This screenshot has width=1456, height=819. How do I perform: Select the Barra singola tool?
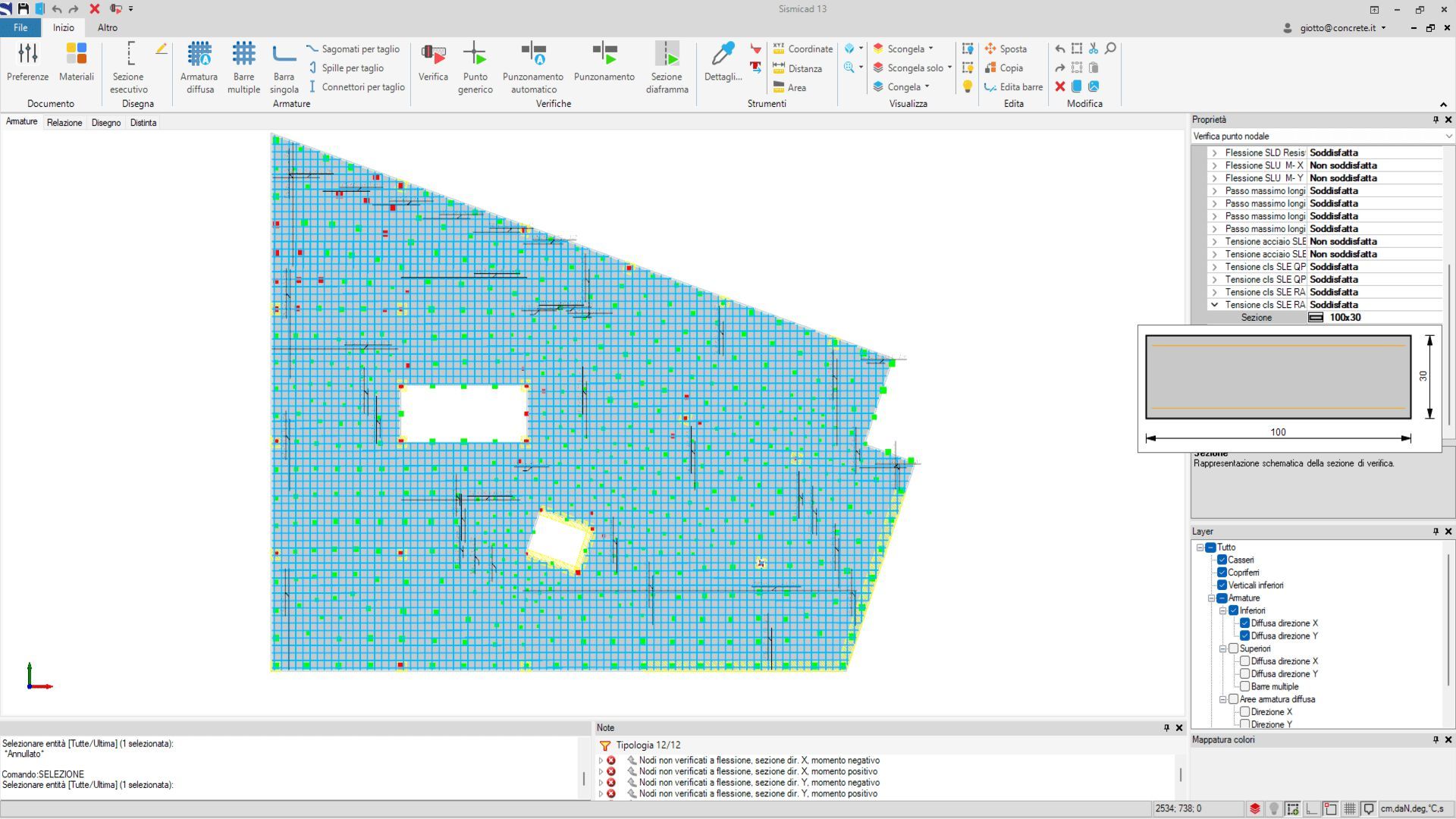click(x=284, y=67)
